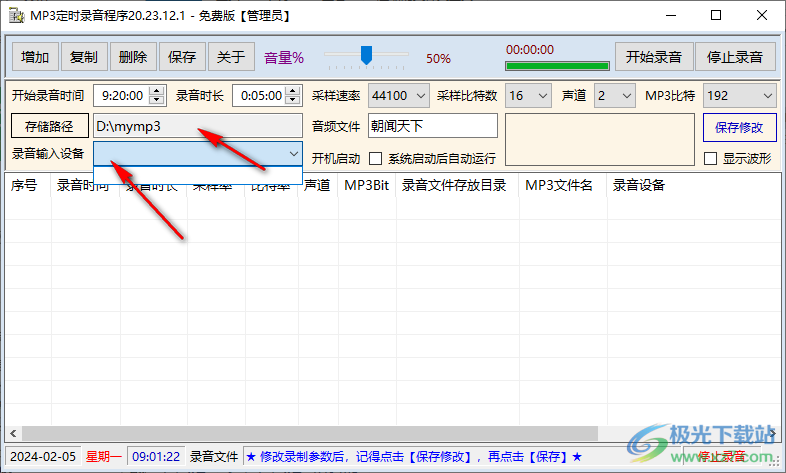
Task: Click the app icon in title bar
Action: click(x=17, y=16)
